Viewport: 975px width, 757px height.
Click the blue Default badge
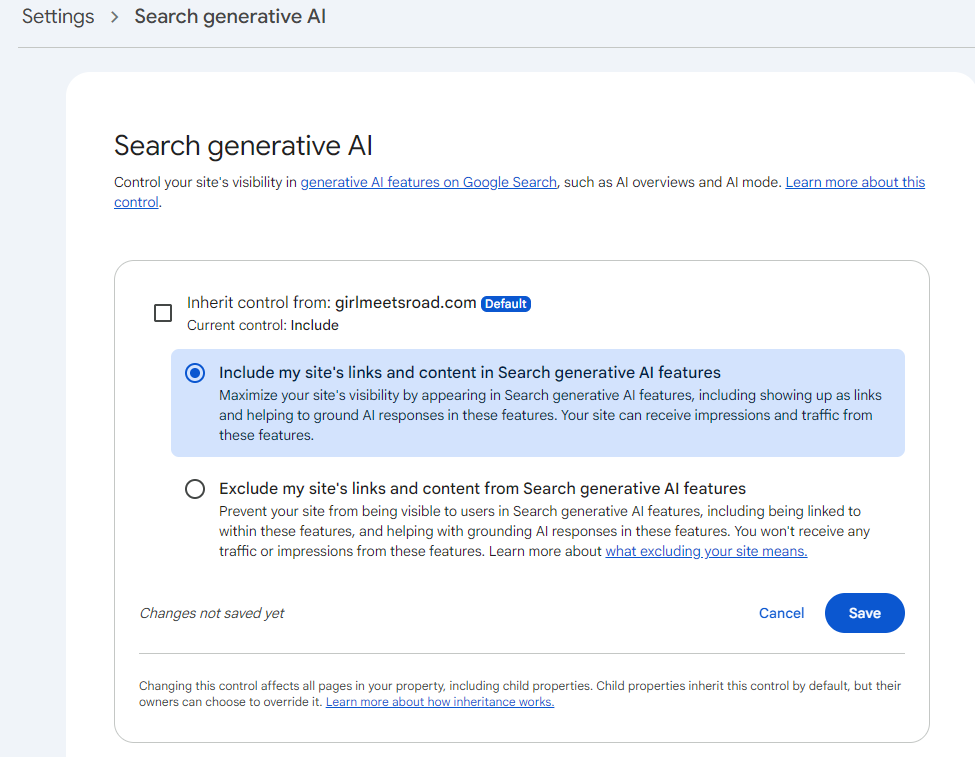pyautogui.click(x=506, y=304)
